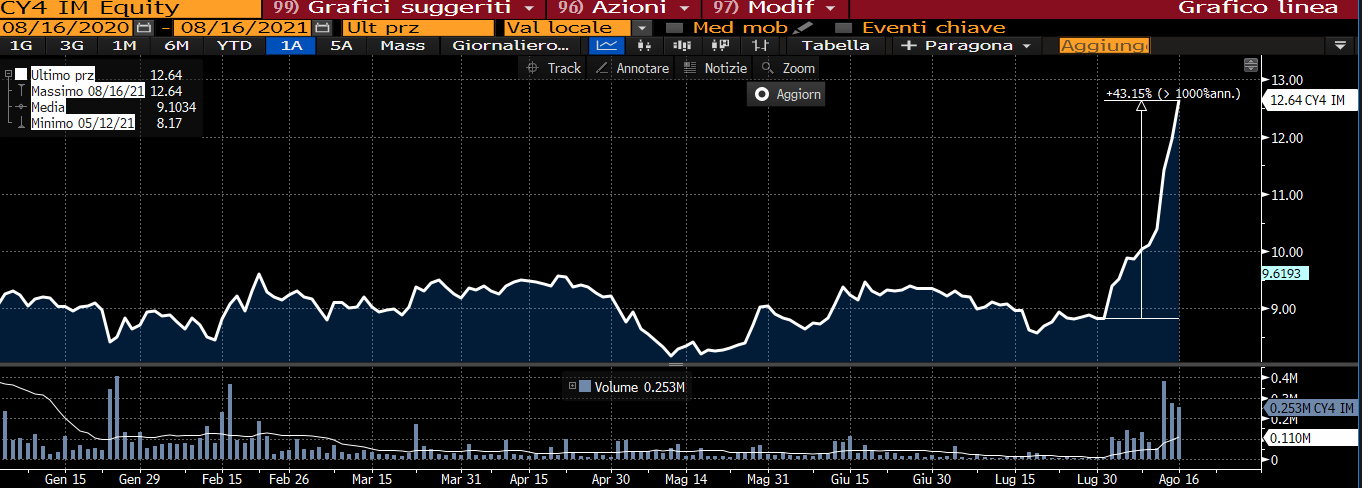The height and width of the screenshot is (488, 1362).
Task: Click the Val locale currency field
Action: click(x=568, y=27)
